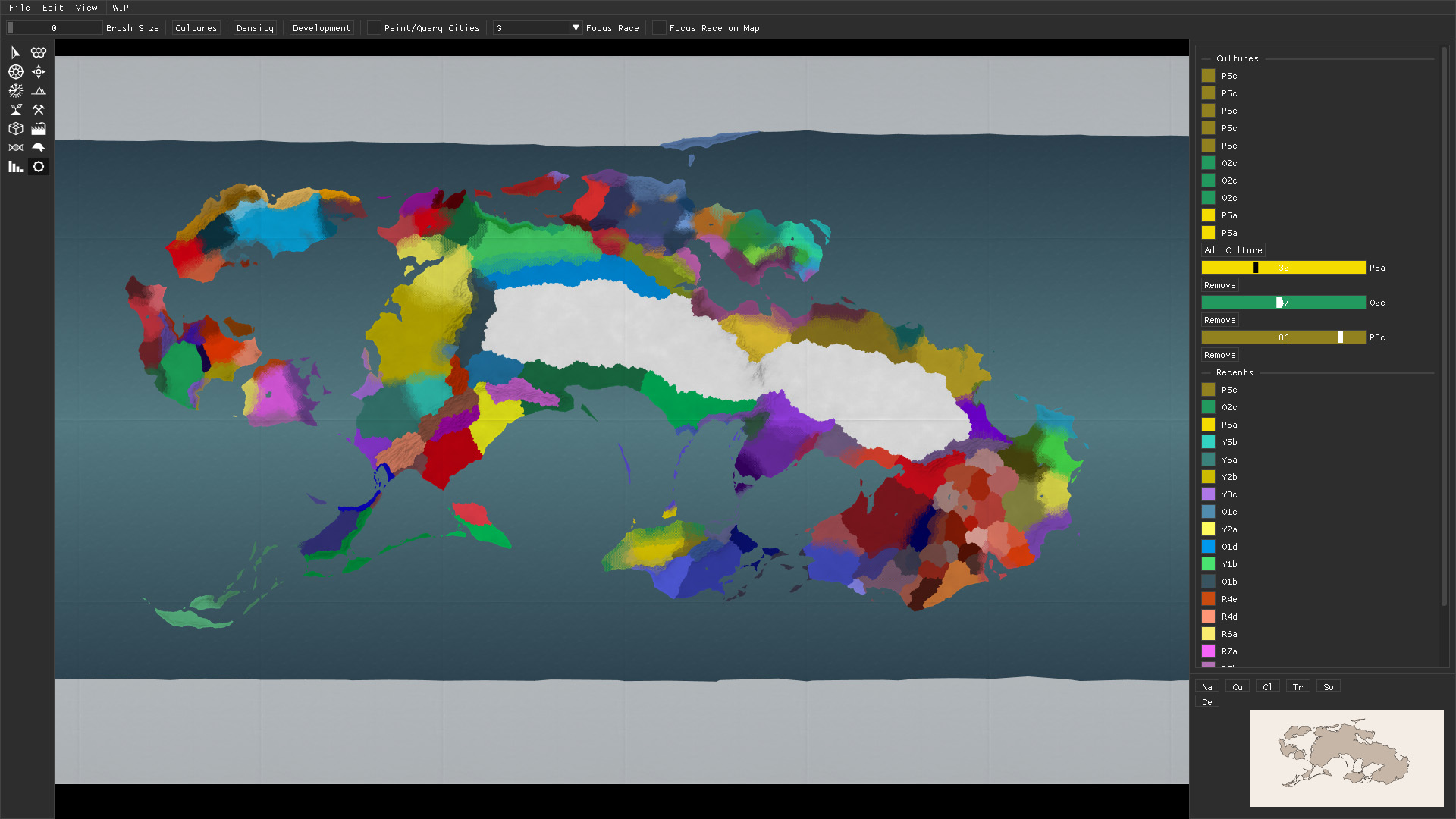
Task: Select the Y2b entry in Recents
Action: click(x=1228, y=477)
